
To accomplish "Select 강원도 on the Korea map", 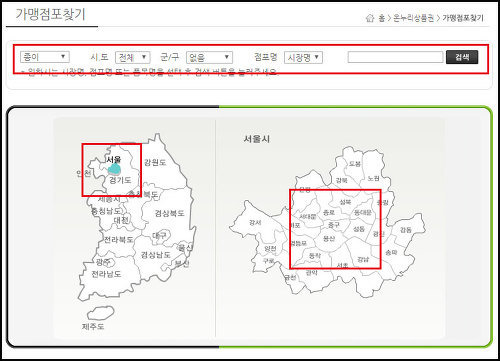I will pyautogui.click(x=155, y=162).
